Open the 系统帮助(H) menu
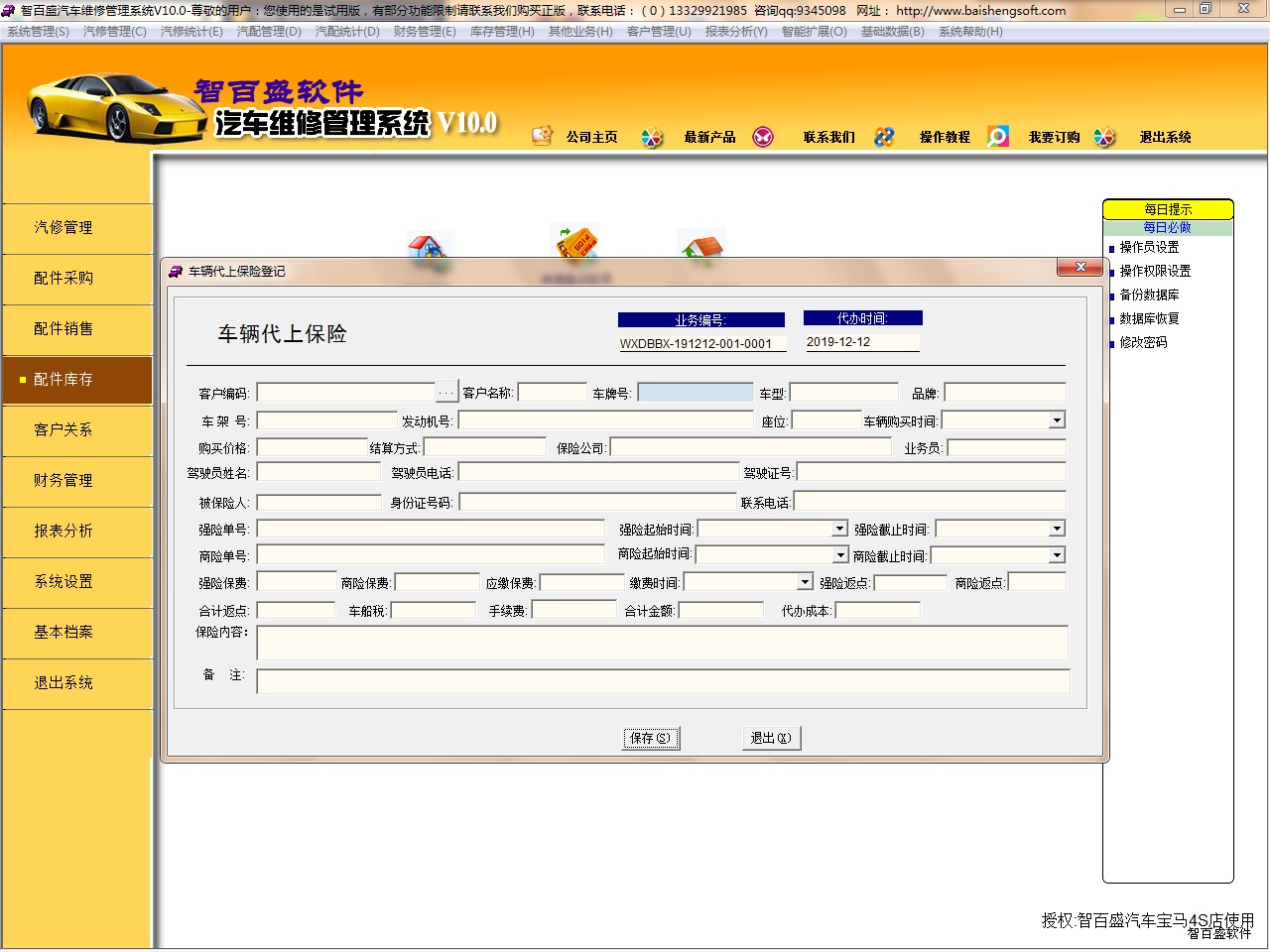Viewport: 1270px width, 952px height. click(x=970, y=32)
